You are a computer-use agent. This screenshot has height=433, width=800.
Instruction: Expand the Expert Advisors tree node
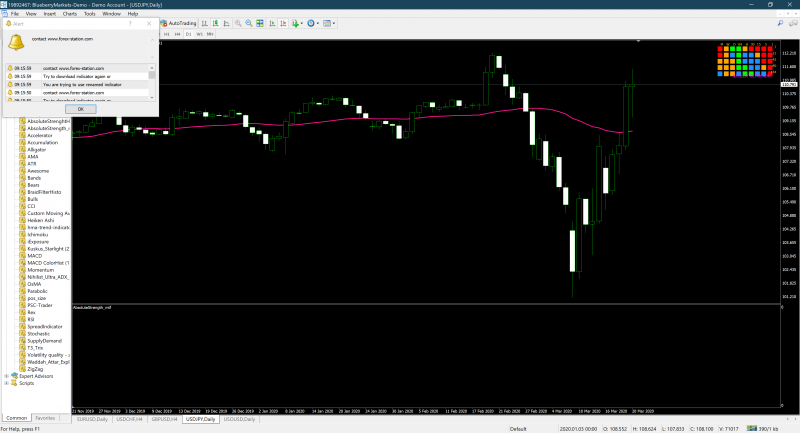pyautogui.click(x=6, y=376)
